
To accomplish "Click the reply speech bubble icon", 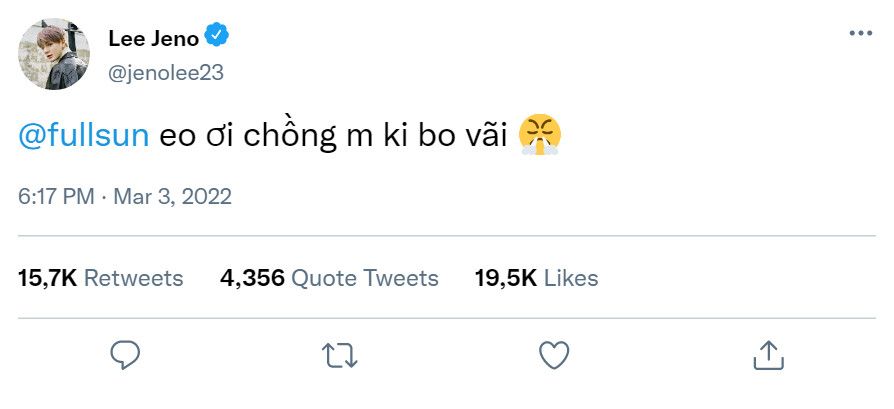I will (125, 355).
